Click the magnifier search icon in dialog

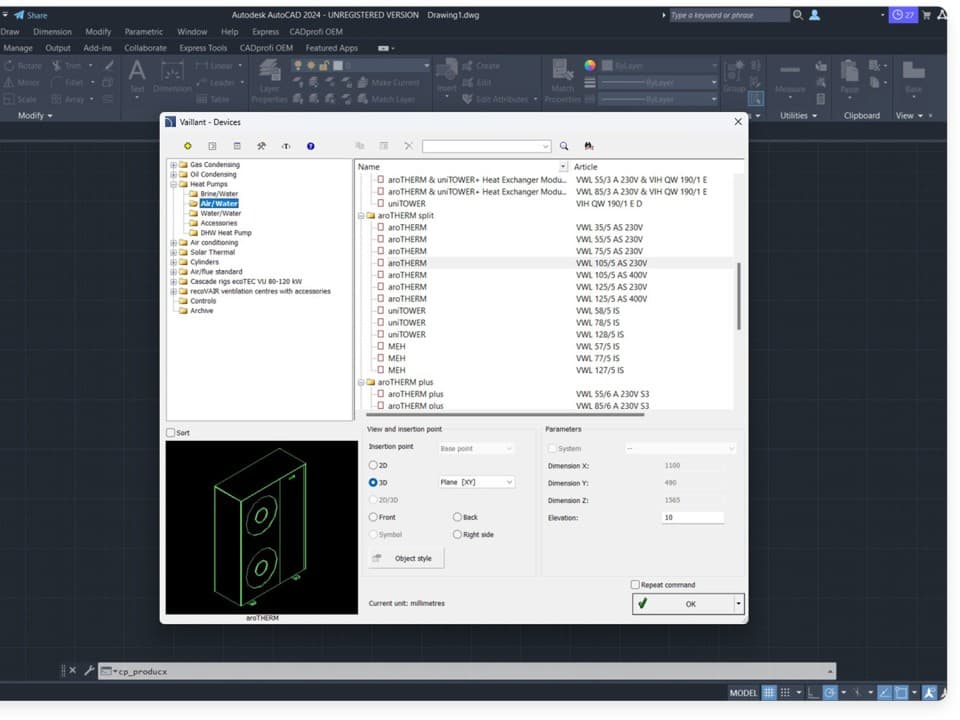click(564, 146)
